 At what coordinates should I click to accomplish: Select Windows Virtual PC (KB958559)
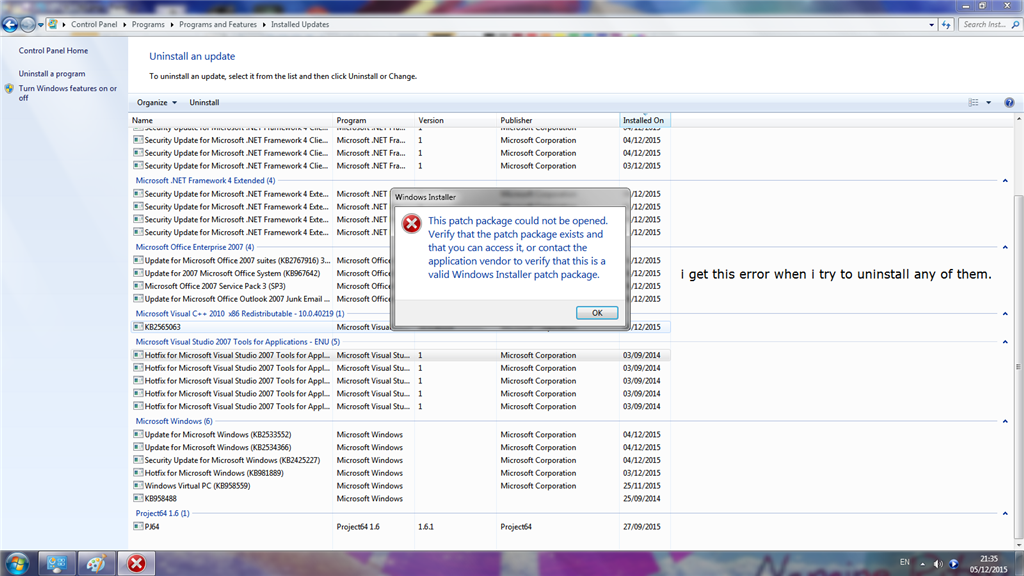[401, 486]
